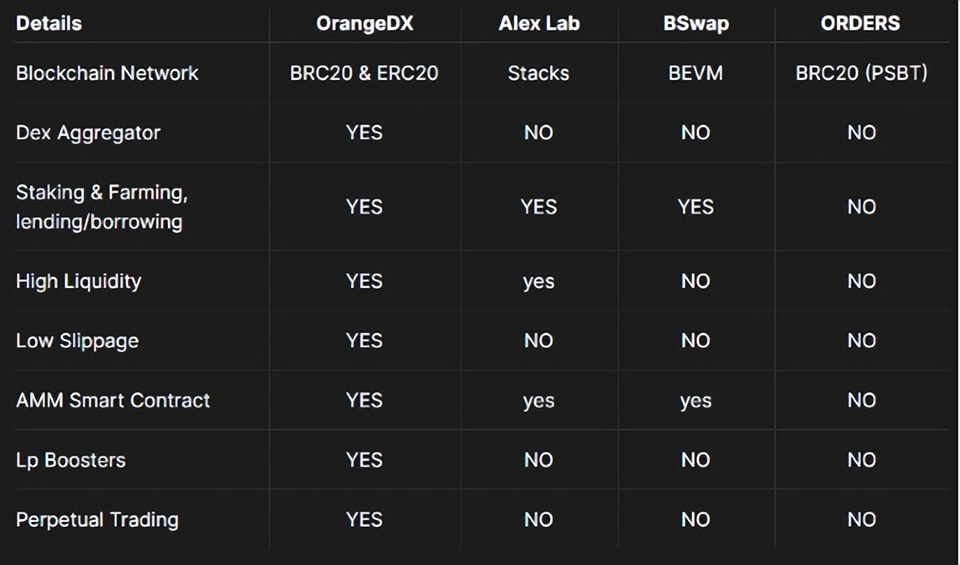Select the ORDERS column header
Viewport: 960px width, 565px height.
coord(861,23)
